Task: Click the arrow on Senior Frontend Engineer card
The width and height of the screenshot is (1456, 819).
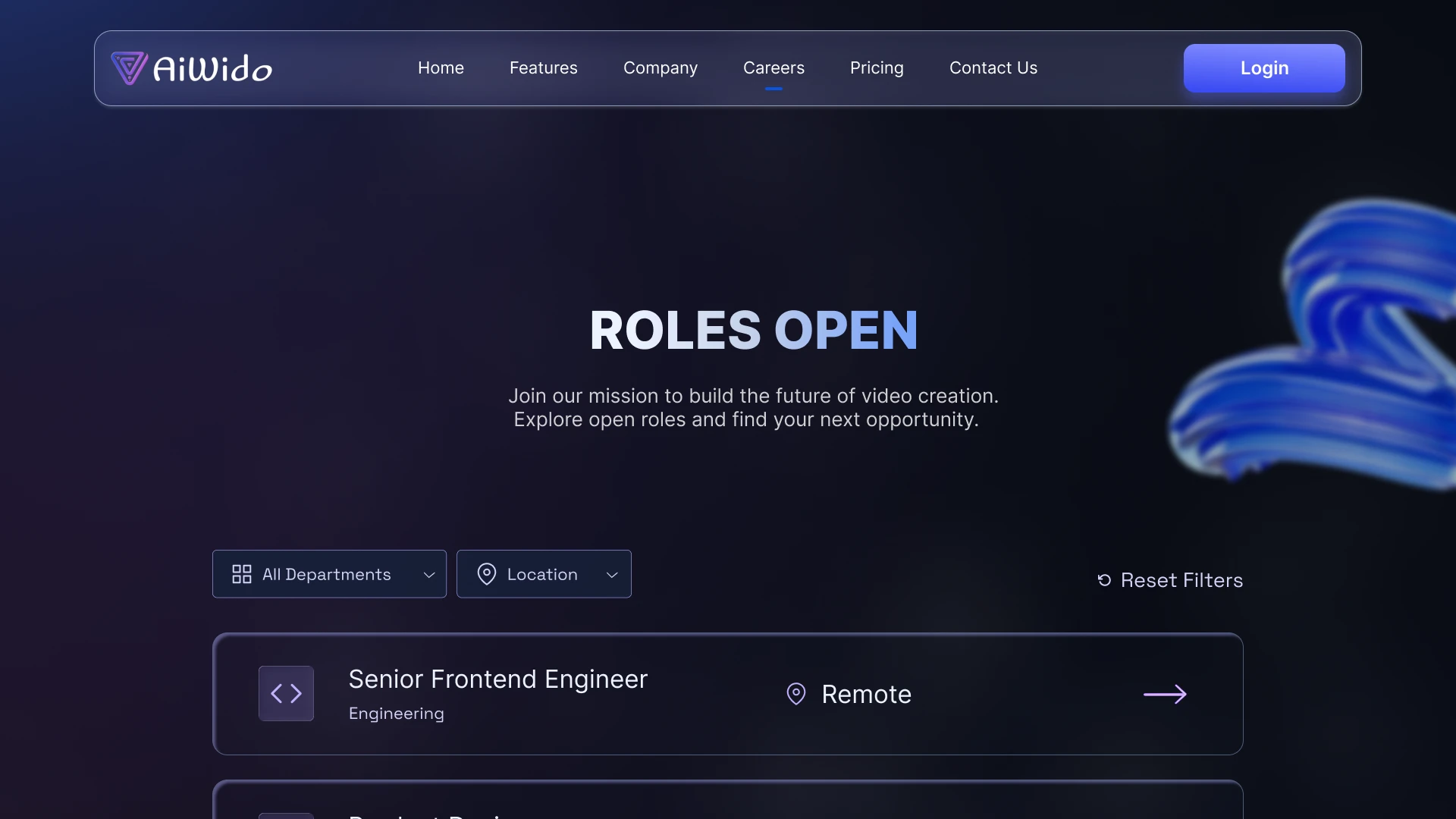Action: 1165,694
